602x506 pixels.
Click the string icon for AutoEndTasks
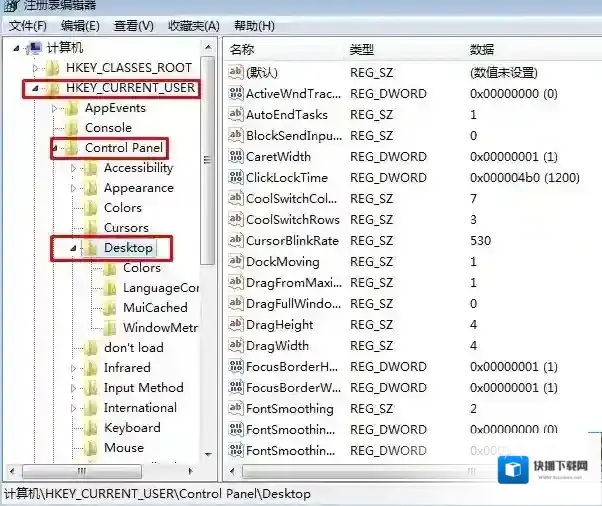coord(236,115)
